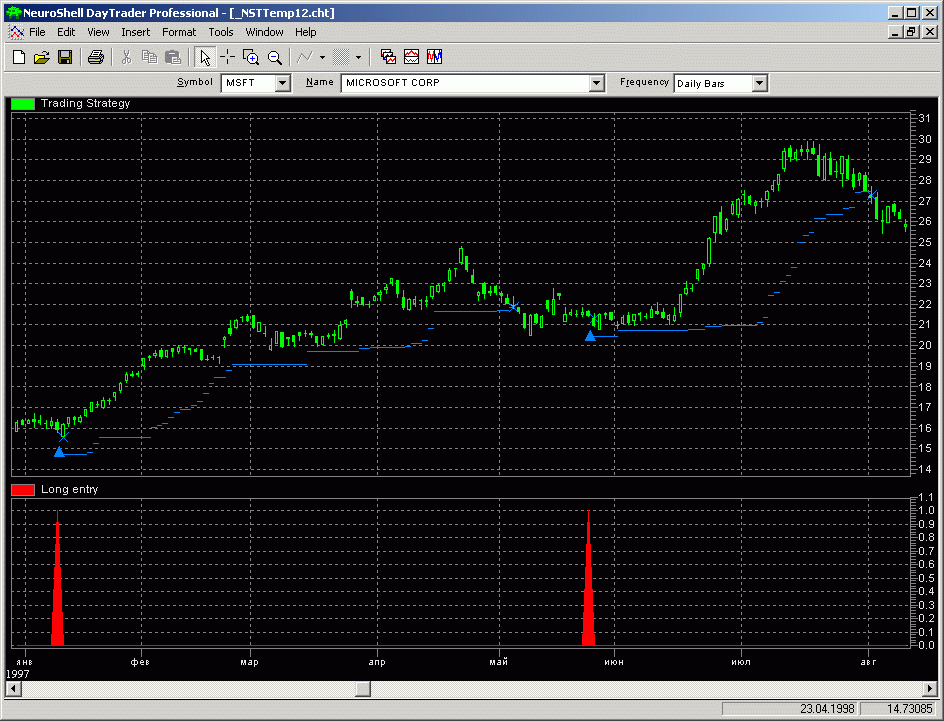
Task: Click the green Trading Strategy legend swatch
Action: [x=23, y=103]
